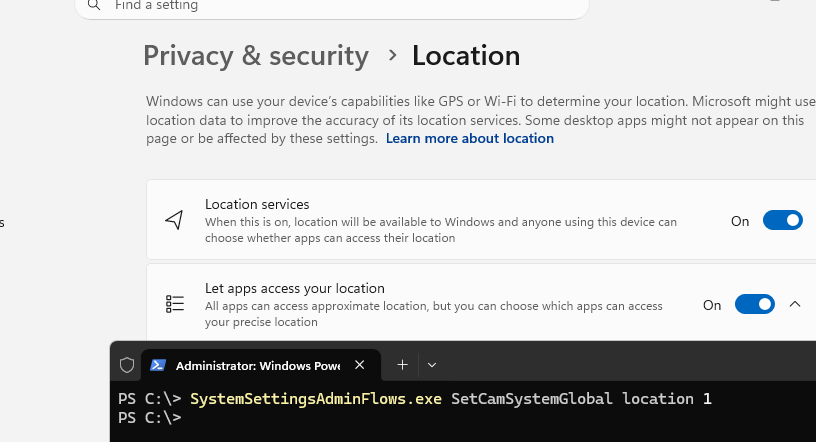Screen dimensions: 816x442
Task: Disable 'Let apps access your location' toggle
Action: pyautogui.click(x=755, y=305)
